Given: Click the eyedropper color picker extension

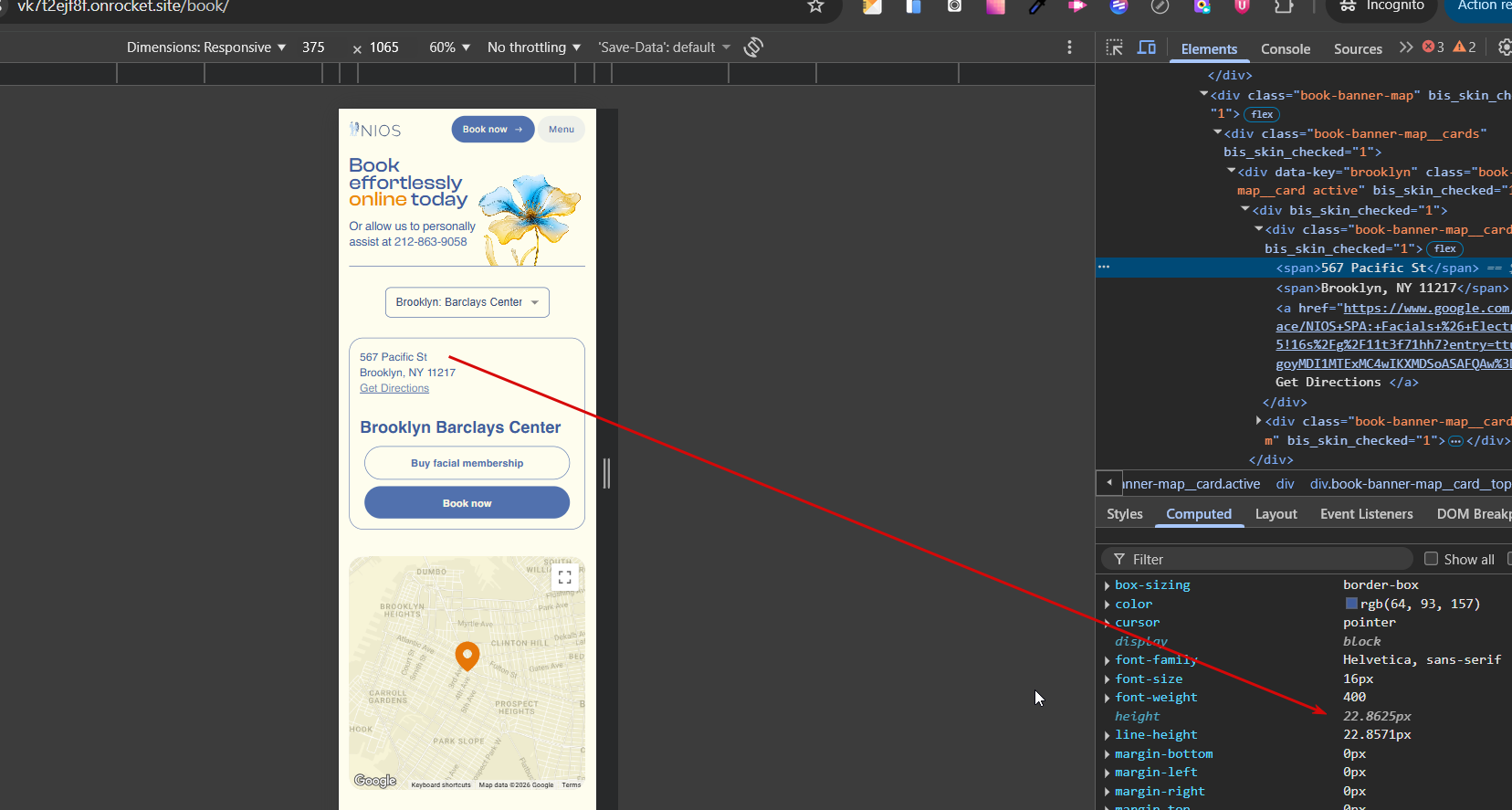Looking at the screenshot, I should pos(1037,6).
